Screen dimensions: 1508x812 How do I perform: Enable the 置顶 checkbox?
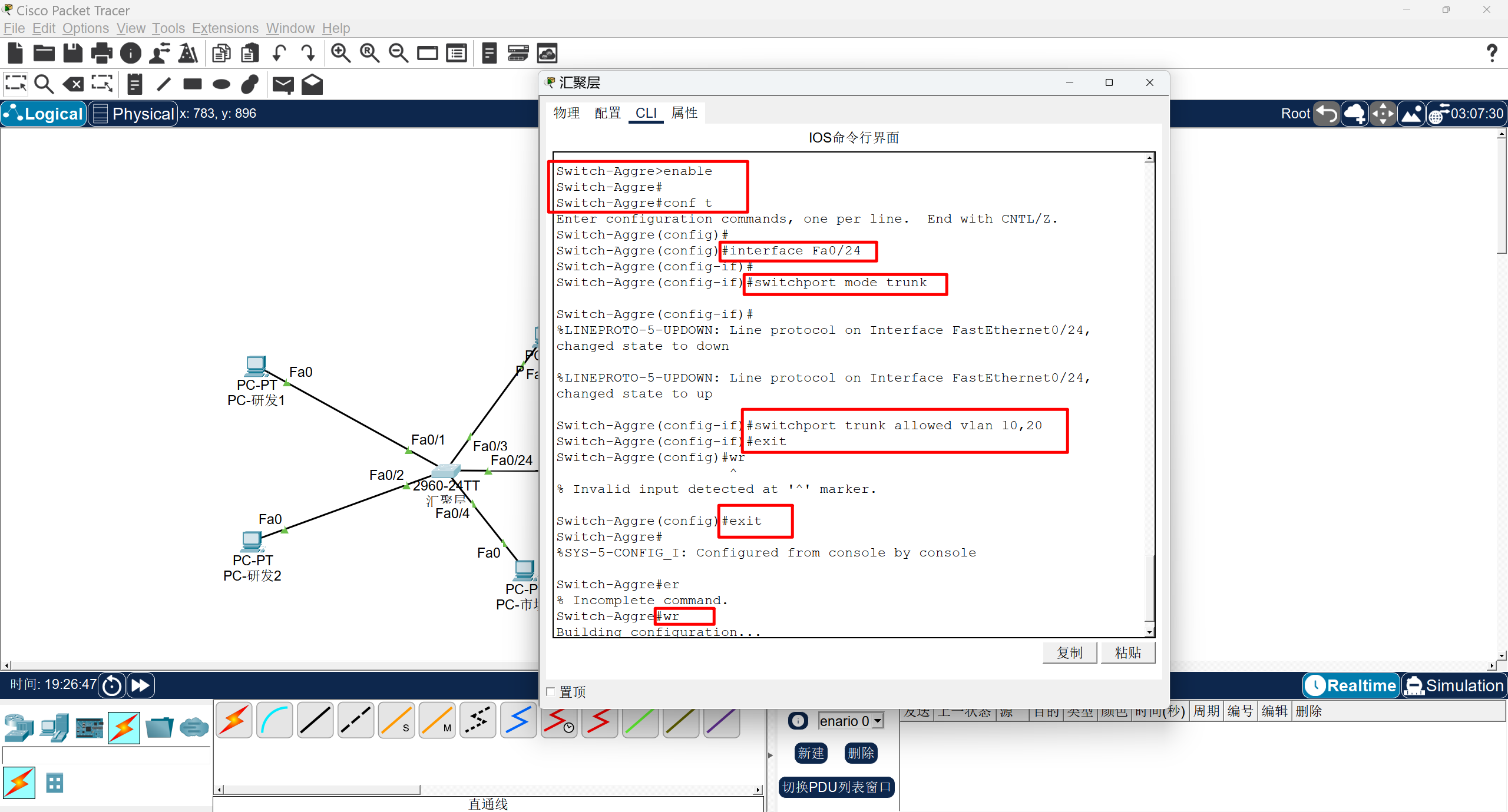[551, 691]
